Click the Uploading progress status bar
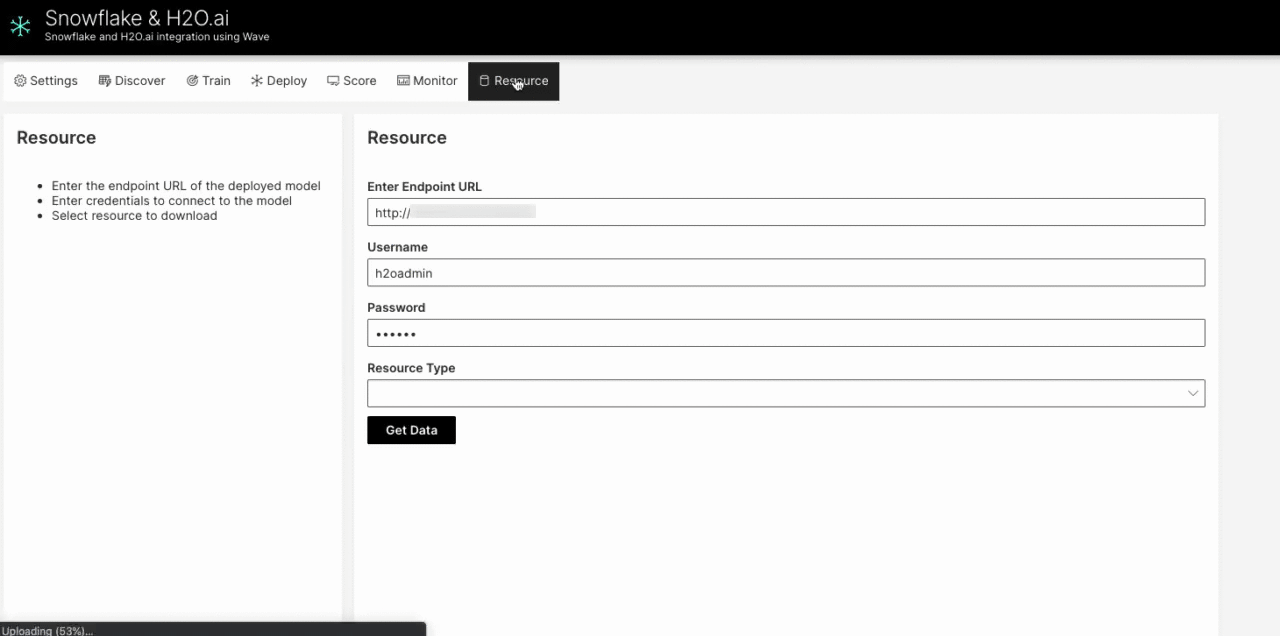Screen dimensions: 1280x636 click(x=212, y=630)
